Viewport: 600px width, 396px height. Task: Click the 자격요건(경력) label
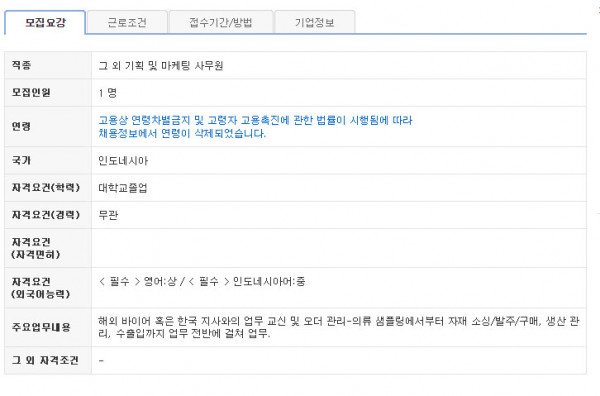[x=46, y=215]
